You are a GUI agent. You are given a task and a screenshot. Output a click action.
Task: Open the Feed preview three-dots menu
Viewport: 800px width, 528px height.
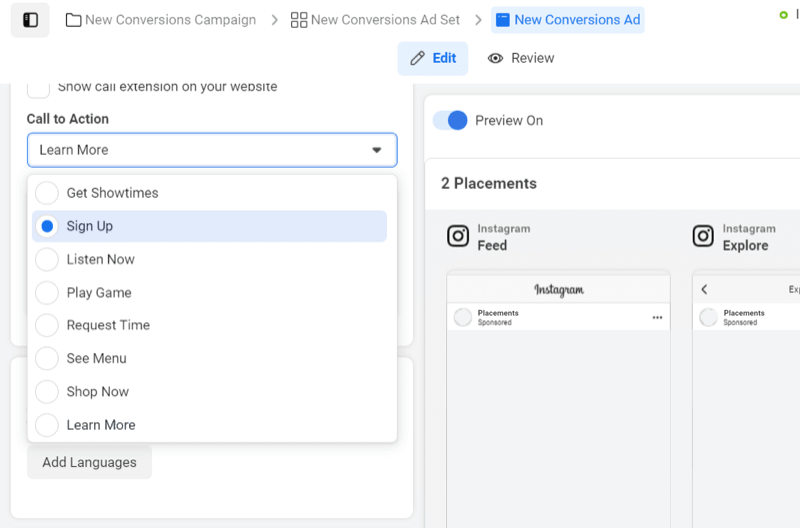coord(657,317)
